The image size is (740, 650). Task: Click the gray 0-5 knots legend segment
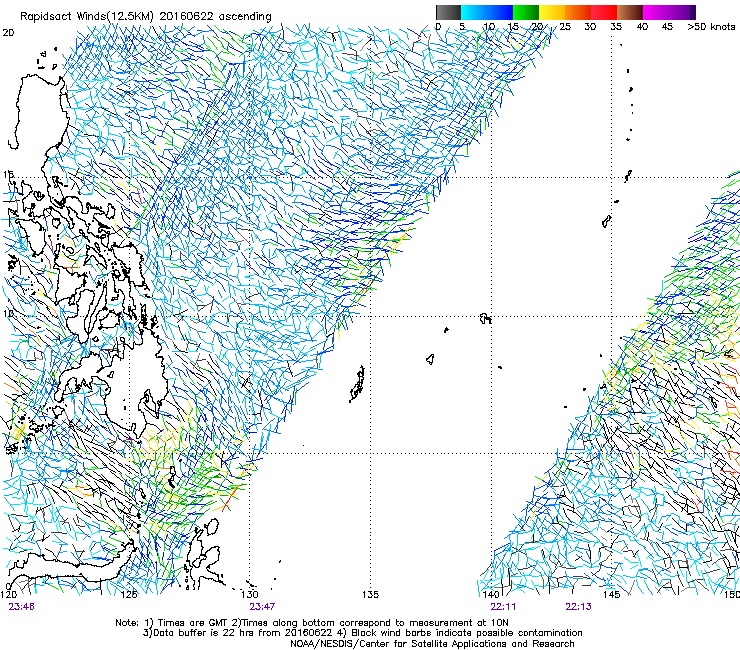click(448, 12)
